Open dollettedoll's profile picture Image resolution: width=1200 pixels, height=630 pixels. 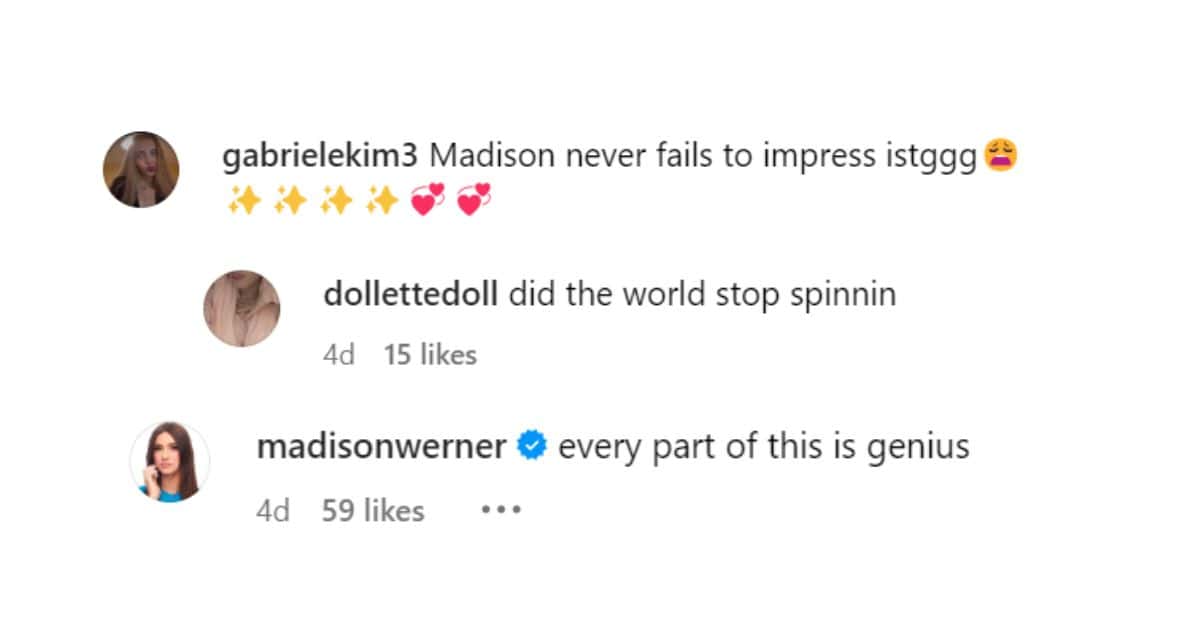coord(241,307)
